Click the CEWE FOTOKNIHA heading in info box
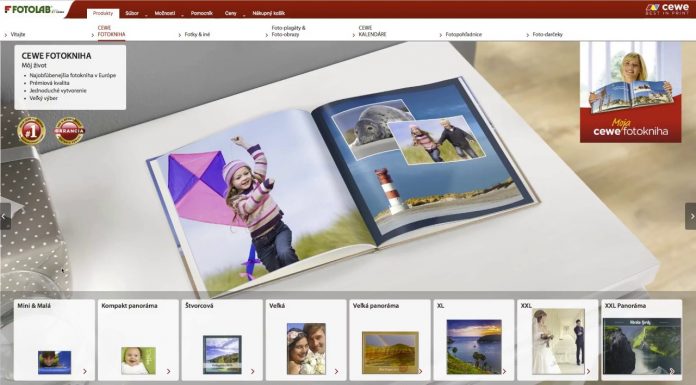This screenshot has width=696, height=385. click(56, 56)
